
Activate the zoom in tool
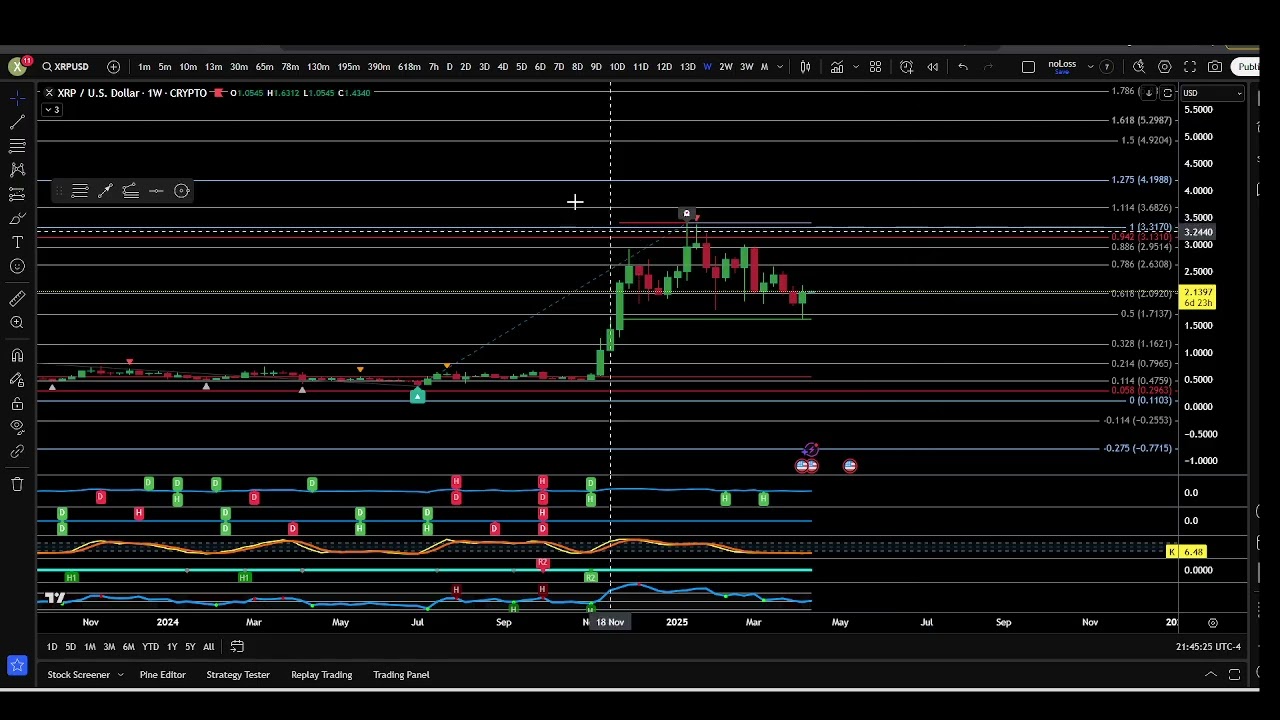[17, 323]
